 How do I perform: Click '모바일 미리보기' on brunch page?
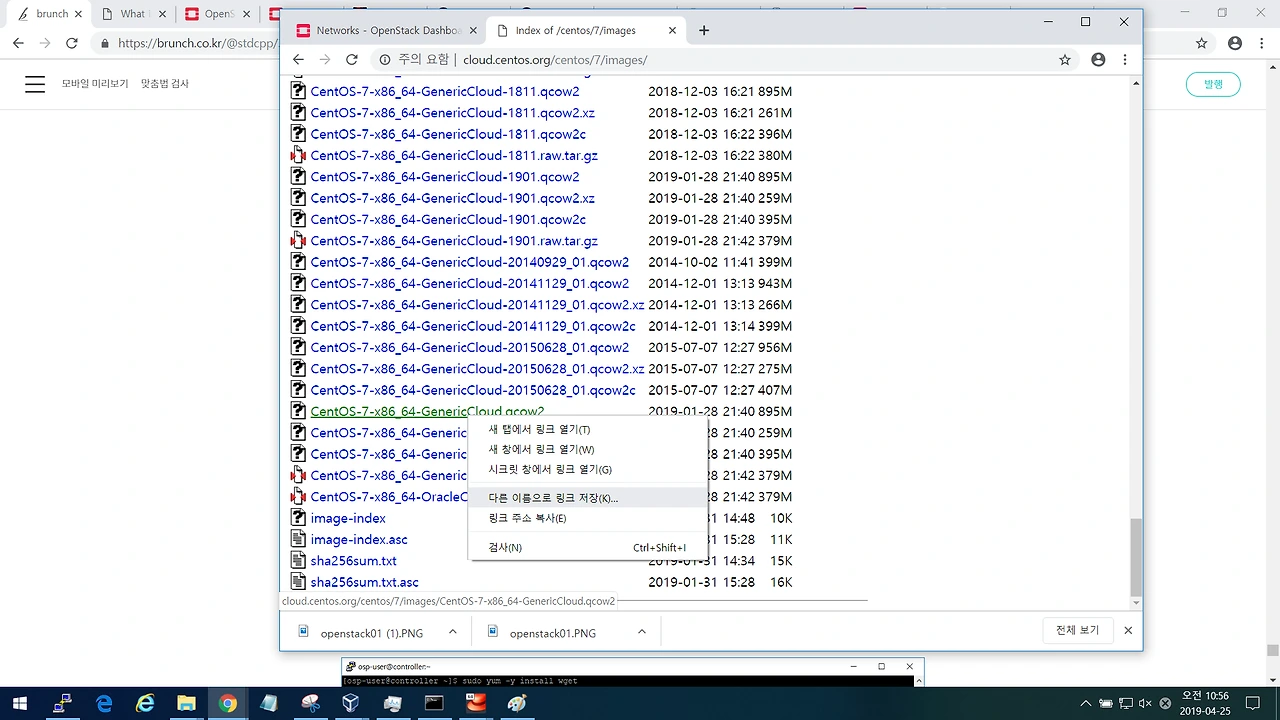95,84
